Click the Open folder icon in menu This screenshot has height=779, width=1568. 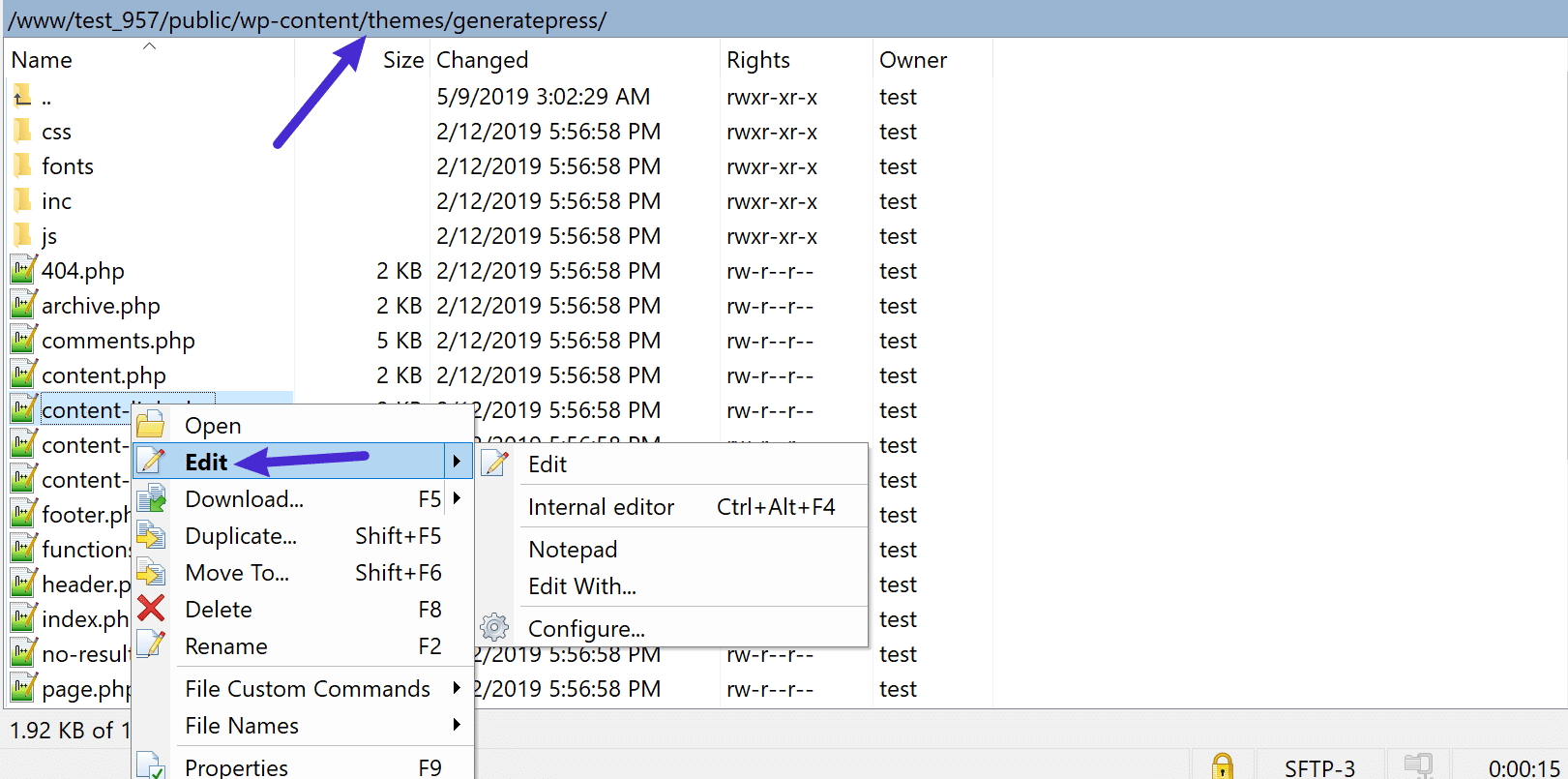point(151,425)
